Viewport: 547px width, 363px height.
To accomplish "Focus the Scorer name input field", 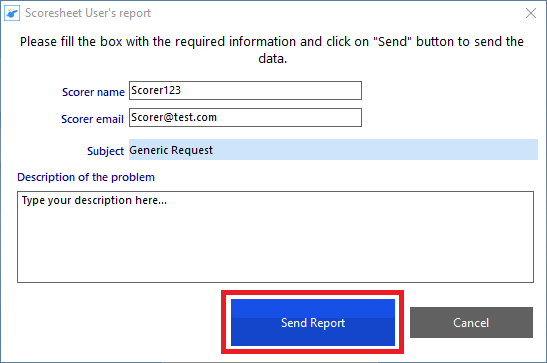I will tap(245, 91).
